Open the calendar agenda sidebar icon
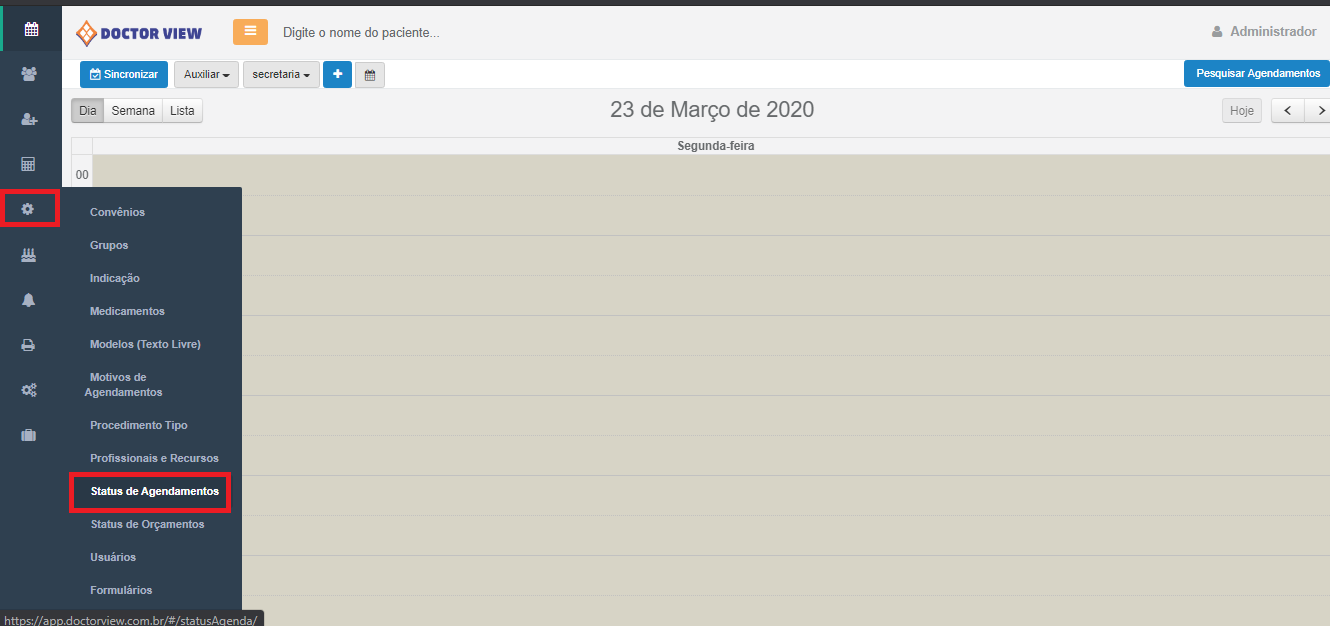The width and height of the screenshot is (1330, 626). point(31,29)
